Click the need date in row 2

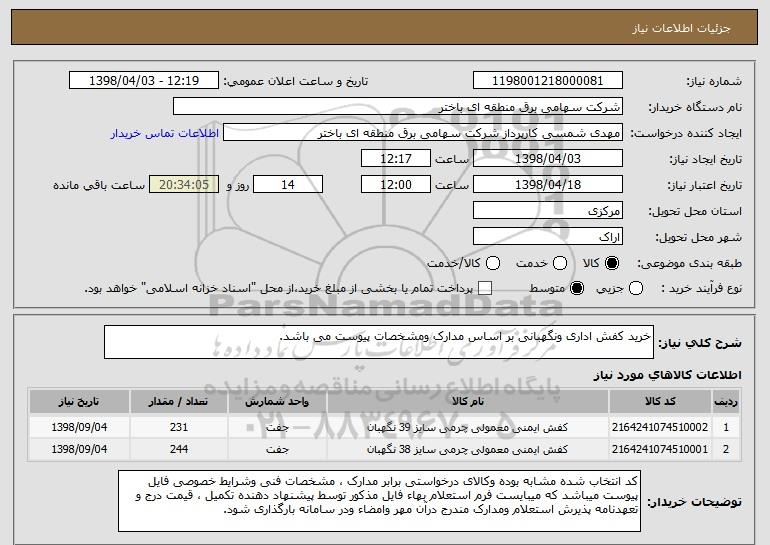[79, 449]
